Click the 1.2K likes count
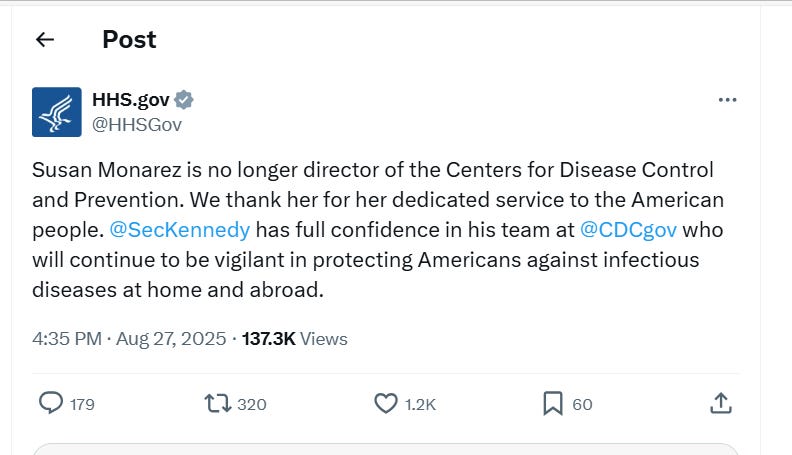 pos(420,404)
